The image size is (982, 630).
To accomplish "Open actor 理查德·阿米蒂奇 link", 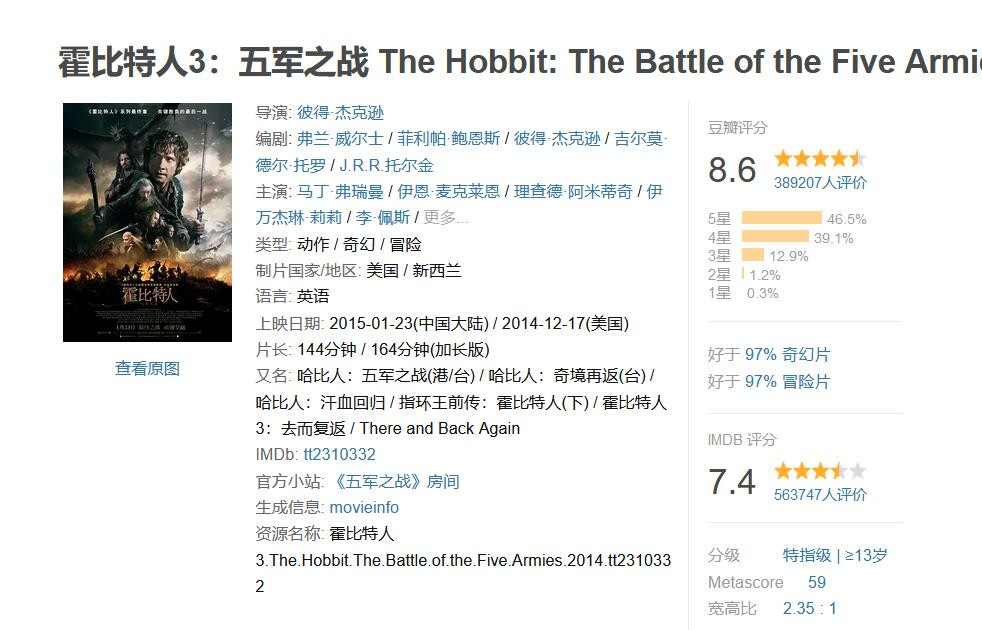I will [573, 192].
